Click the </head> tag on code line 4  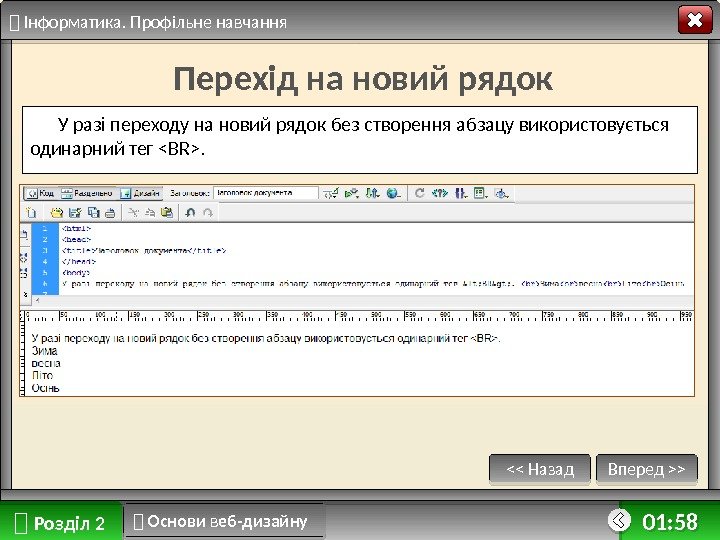79,261
